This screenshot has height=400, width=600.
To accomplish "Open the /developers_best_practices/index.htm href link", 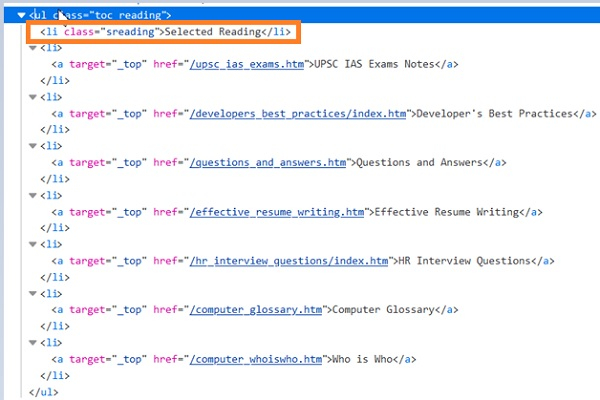I will (298, 114).
